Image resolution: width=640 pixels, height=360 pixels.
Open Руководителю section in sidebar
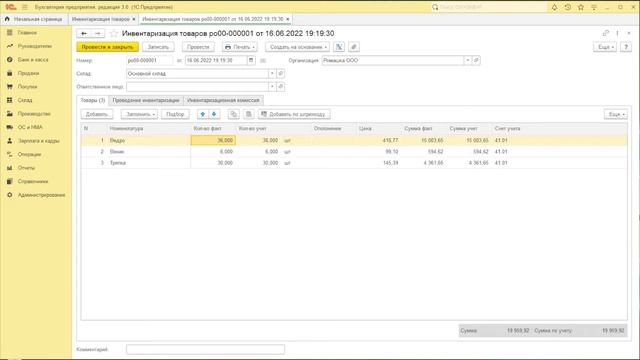tap(36, 46)
